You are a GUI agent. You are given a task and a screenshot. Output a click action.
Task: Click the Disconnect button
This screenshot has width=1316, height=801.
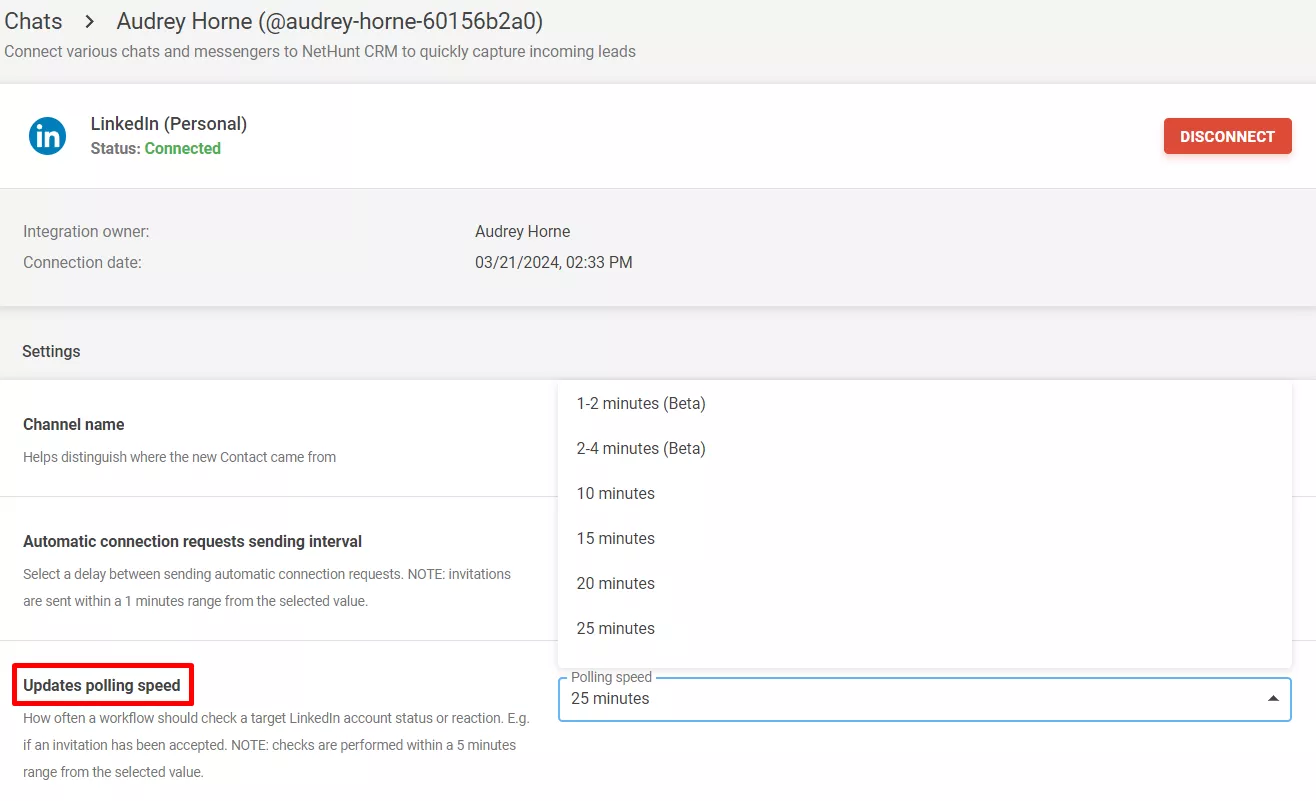pyautogui.click(x=1227, y=136)
